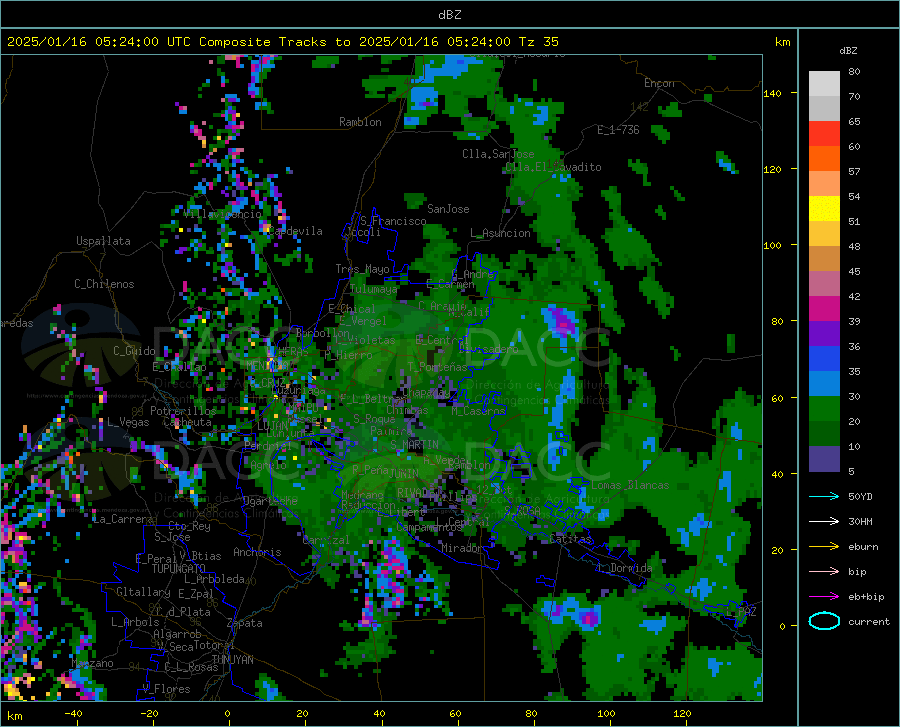Click the 'Capdevila' map label

tap(295, 231)
